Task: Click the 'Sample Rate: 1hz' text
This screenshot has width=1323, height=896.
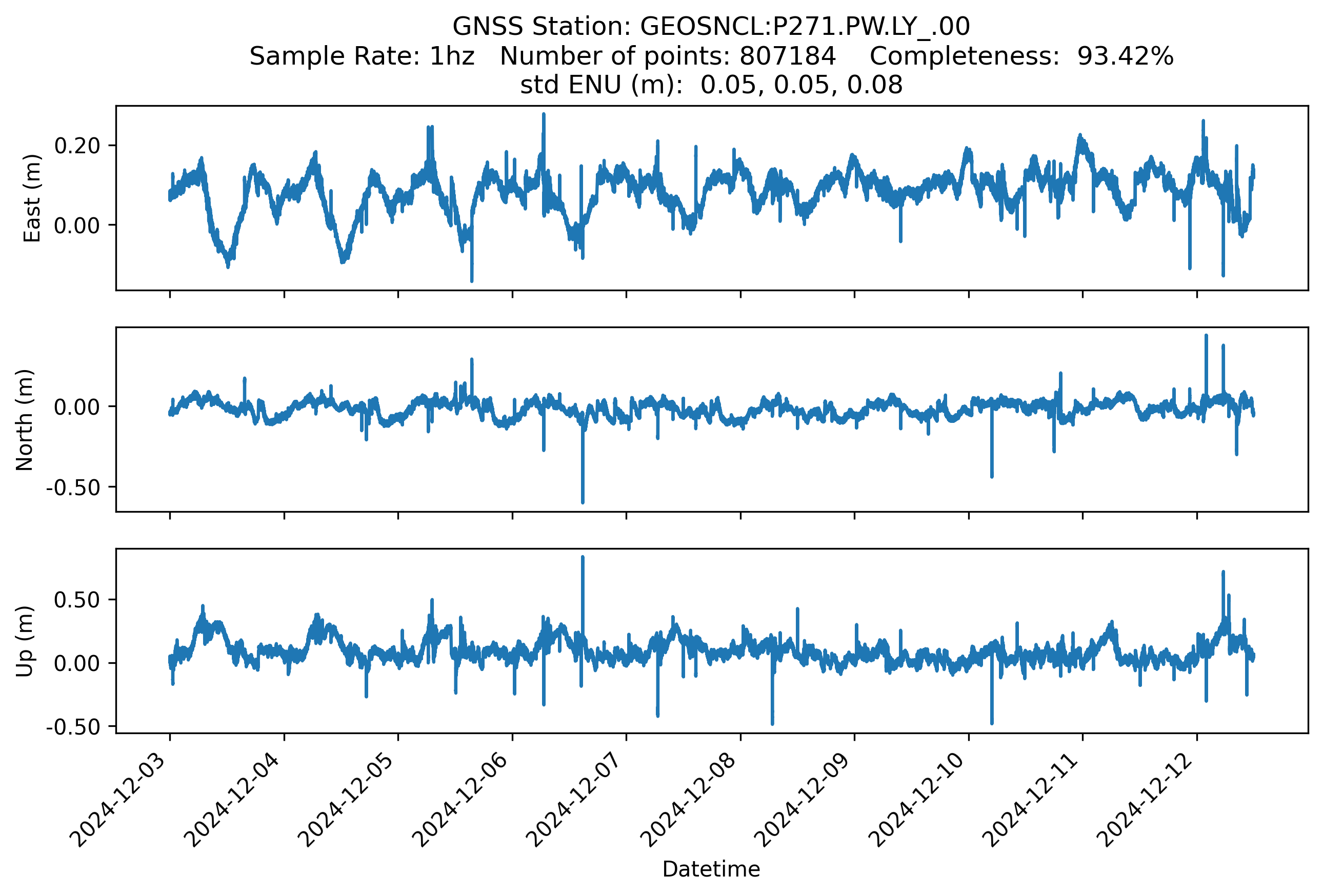Action: click(362, 56)
